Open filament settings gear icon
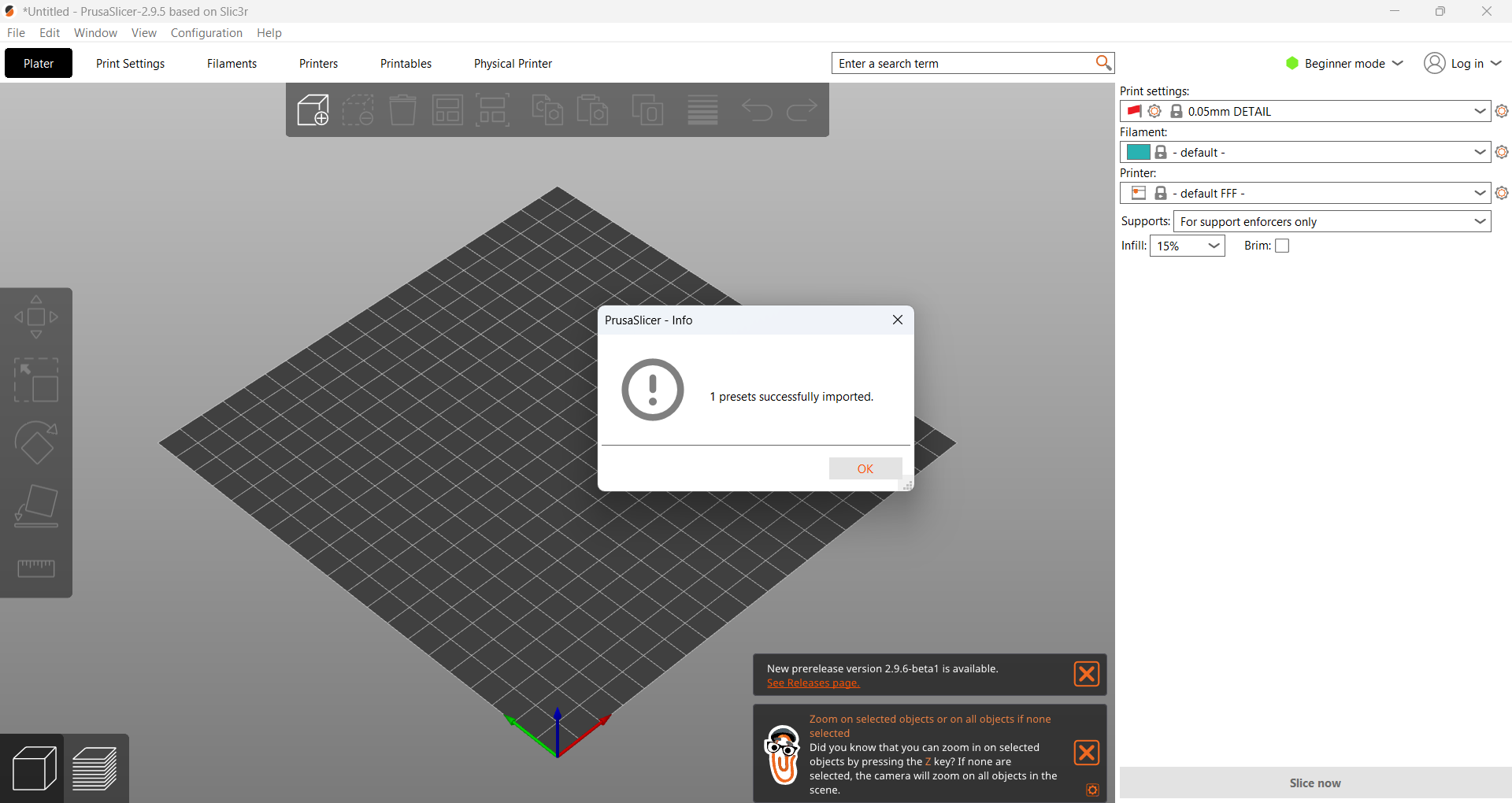This screenshot has width=1512, height=803. 1502,152
